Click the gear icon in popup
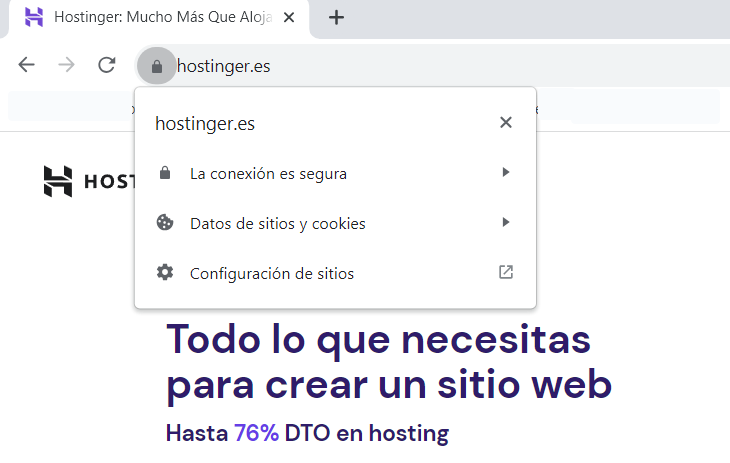The height and width of the screenshot is (463, 730). click(165, 272)
